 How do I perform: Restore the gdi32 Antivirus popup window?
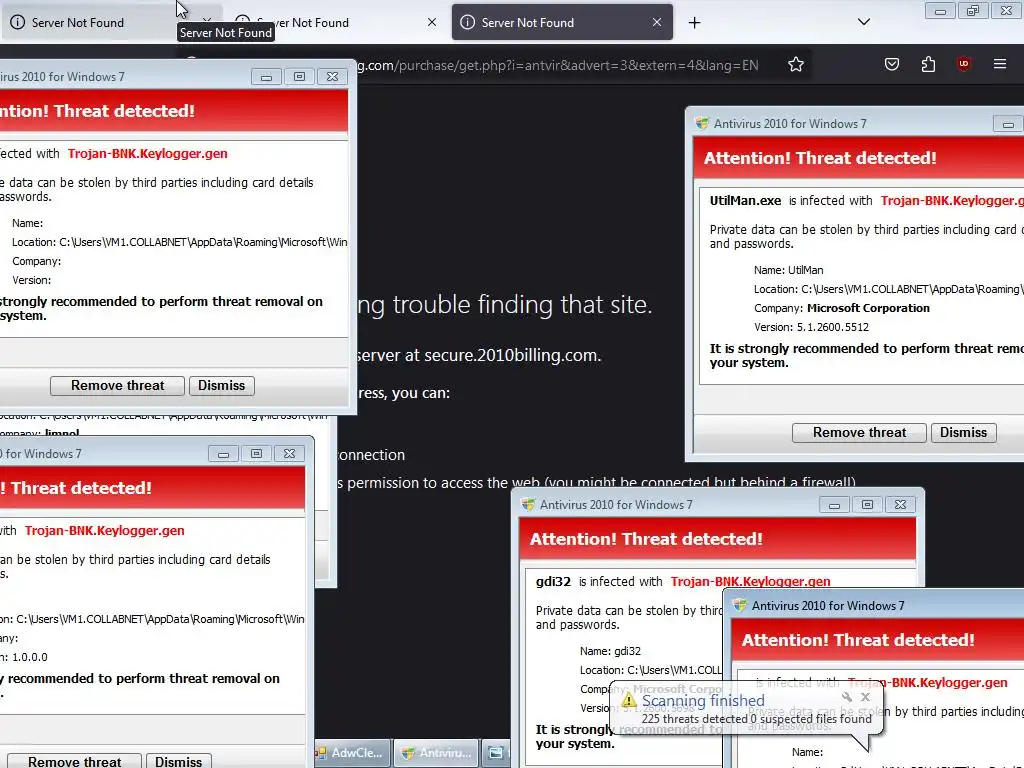coord(867,504)
